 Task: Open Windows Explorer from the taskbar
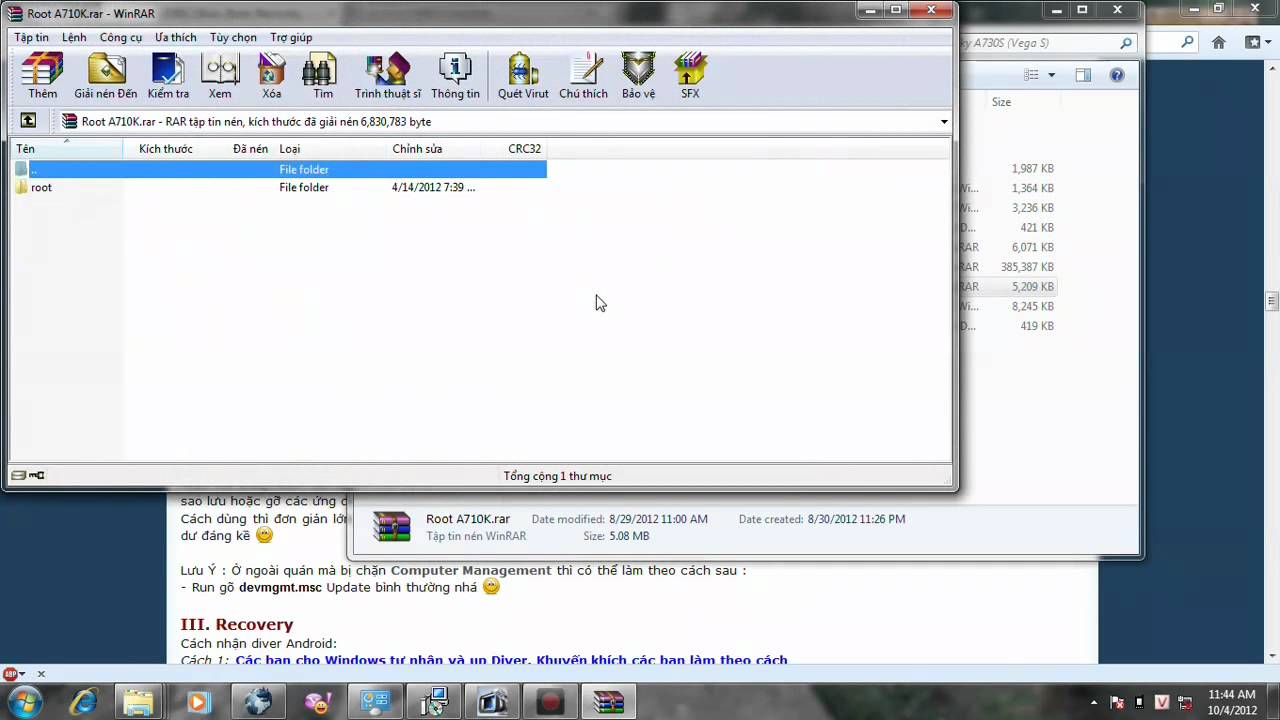click(139, 702)
